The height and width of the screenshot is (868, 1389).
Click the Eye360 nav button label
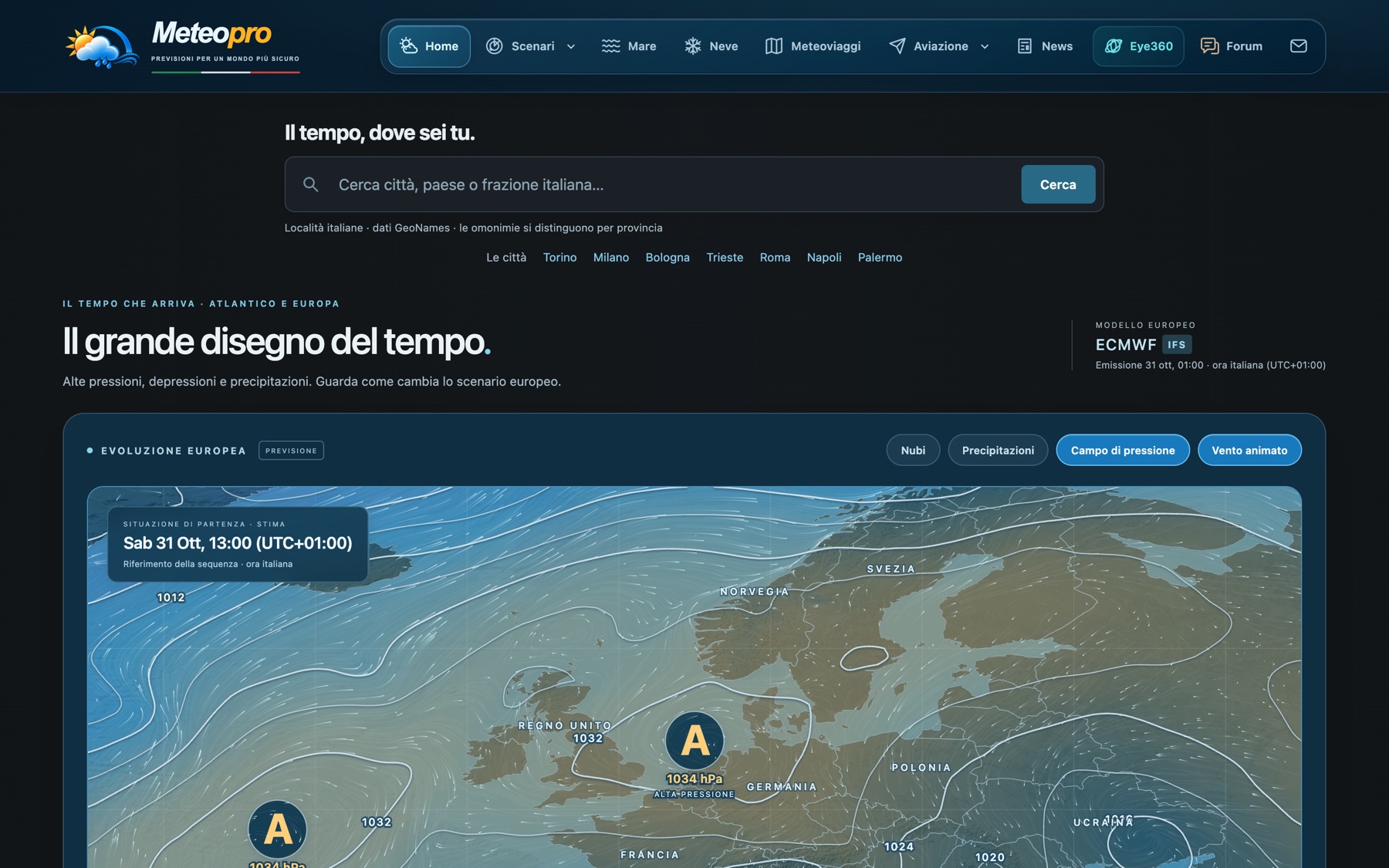click(1151, 46)
